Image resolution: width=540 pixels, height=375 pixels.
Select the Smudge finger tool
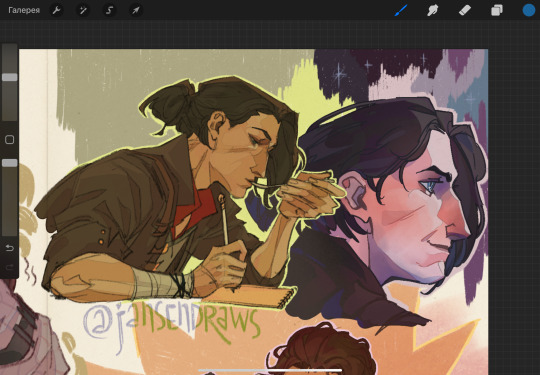click(433, 10)
